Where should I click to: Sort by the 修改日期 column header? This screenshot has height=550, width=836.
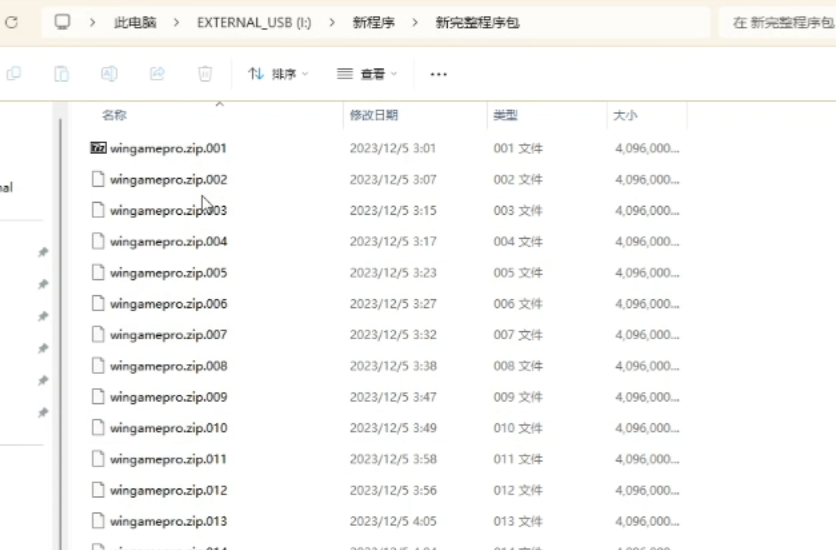coord(374,116)
